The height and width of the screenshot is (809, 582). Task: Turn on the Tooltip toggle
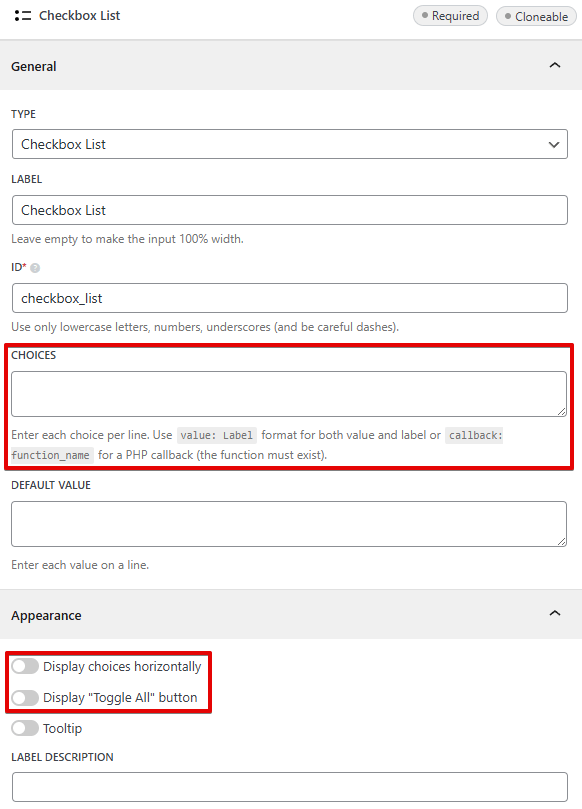[x=25, y=728]
